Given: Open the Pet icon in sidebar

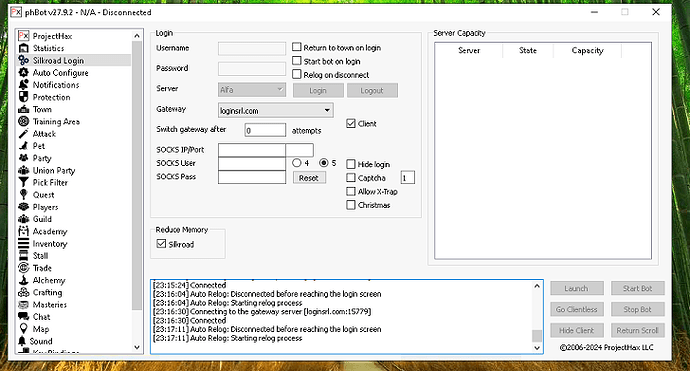Looking at the screenshot, I should [23, 146].
